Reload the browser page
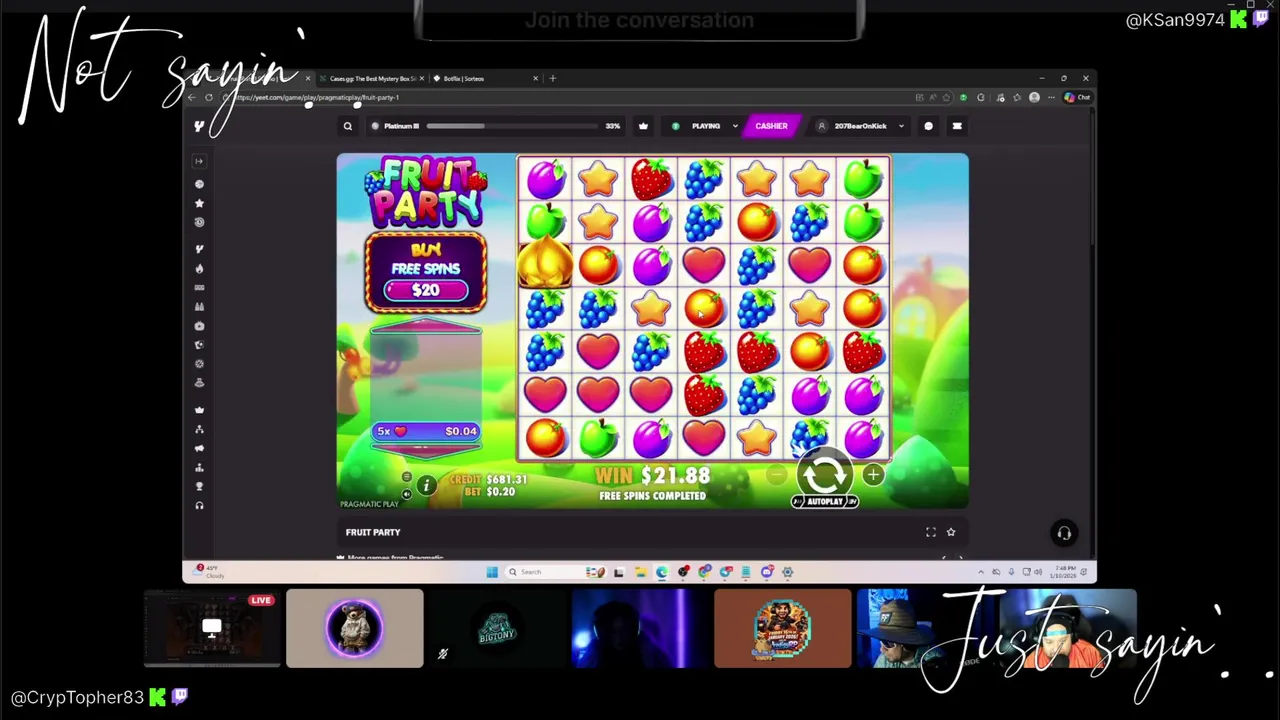 point(209,97)
